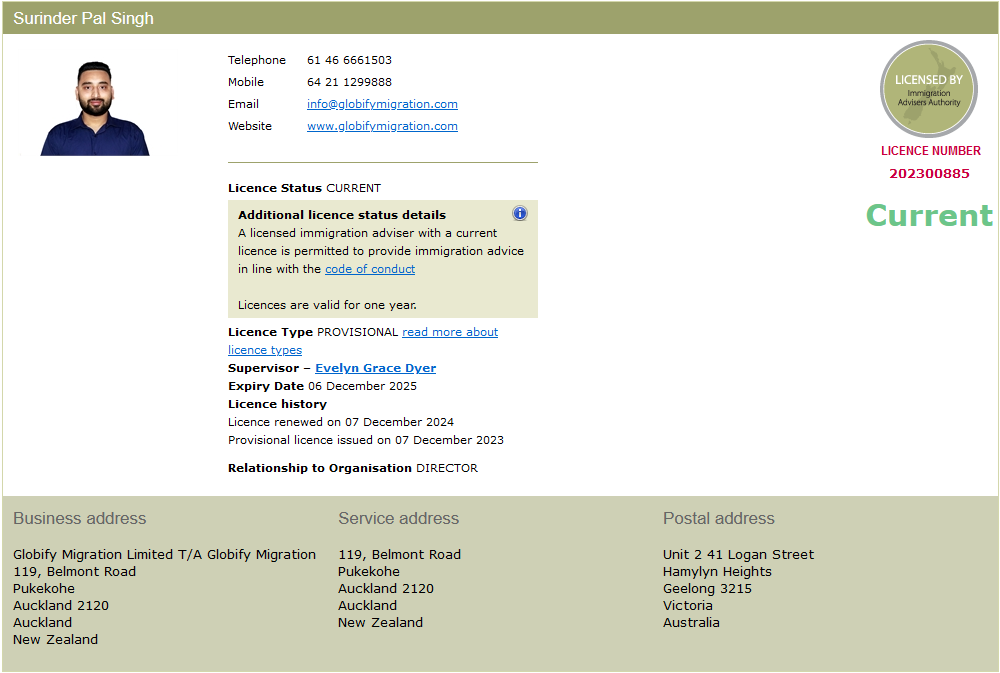Click the mobile number 64 21 1299888
Screen dimensions: 1000x673
[349, 82]
